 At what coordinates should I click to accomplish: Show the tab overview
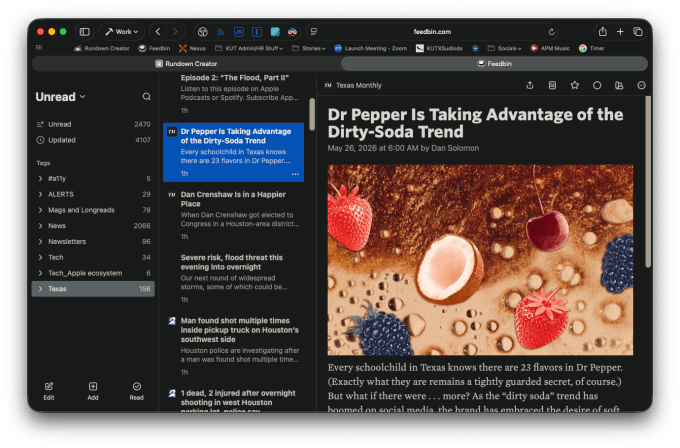[638, 32]
